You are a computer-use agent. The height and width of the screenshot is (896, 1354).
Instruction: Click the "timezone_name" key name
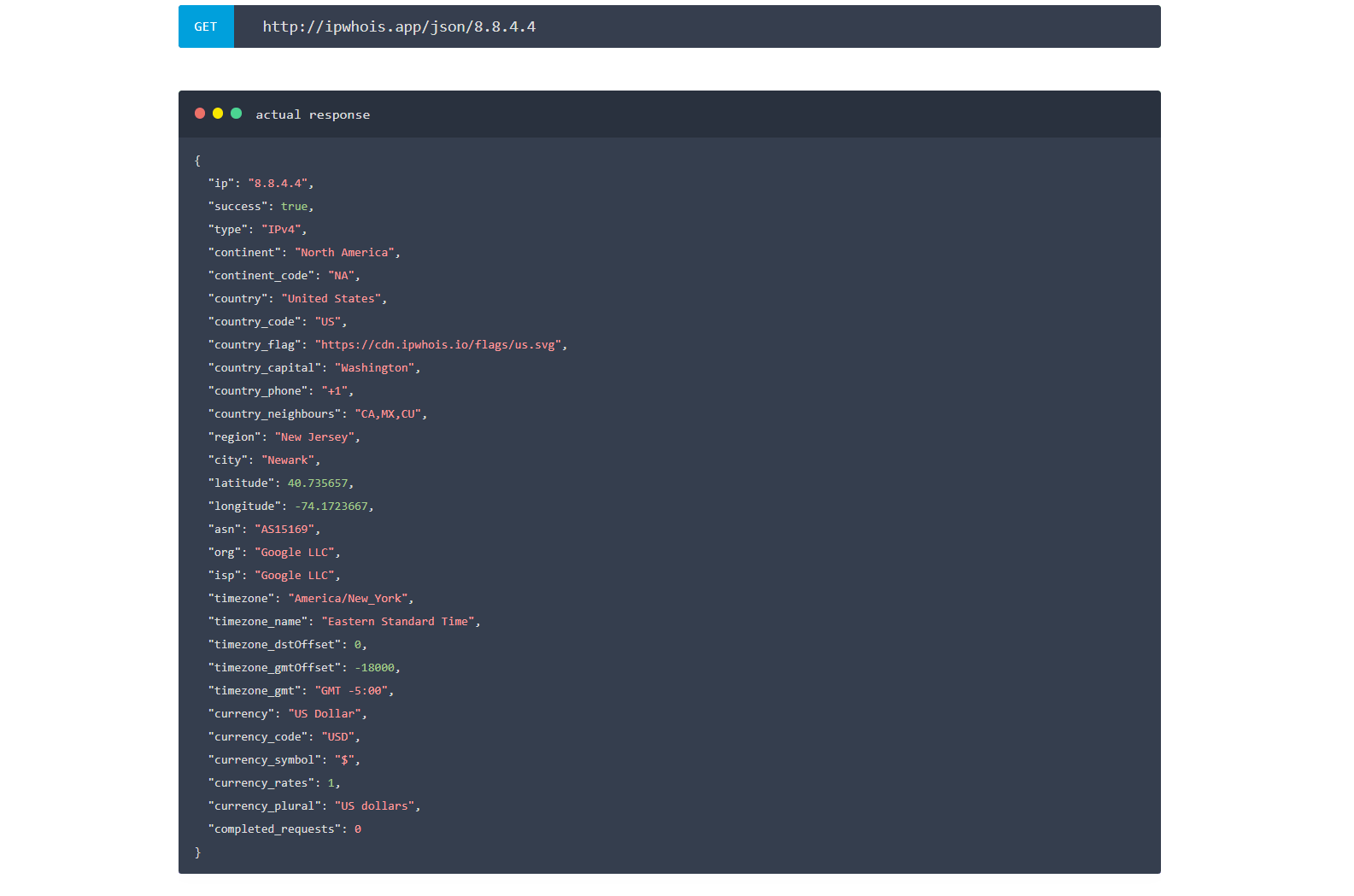(x=258, y=622)
